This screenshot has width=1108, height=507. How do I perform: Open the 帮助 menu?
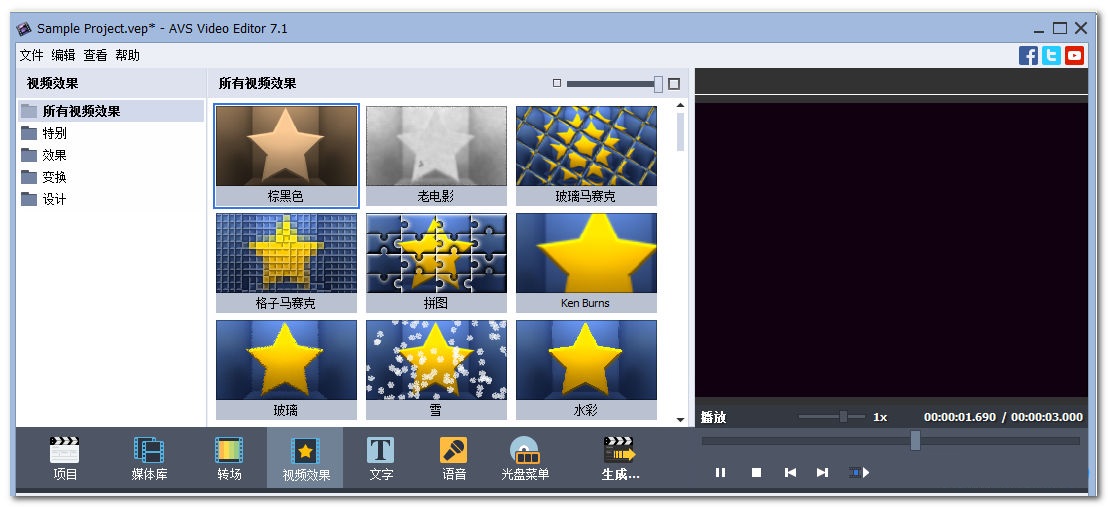(x=128, y=55)
